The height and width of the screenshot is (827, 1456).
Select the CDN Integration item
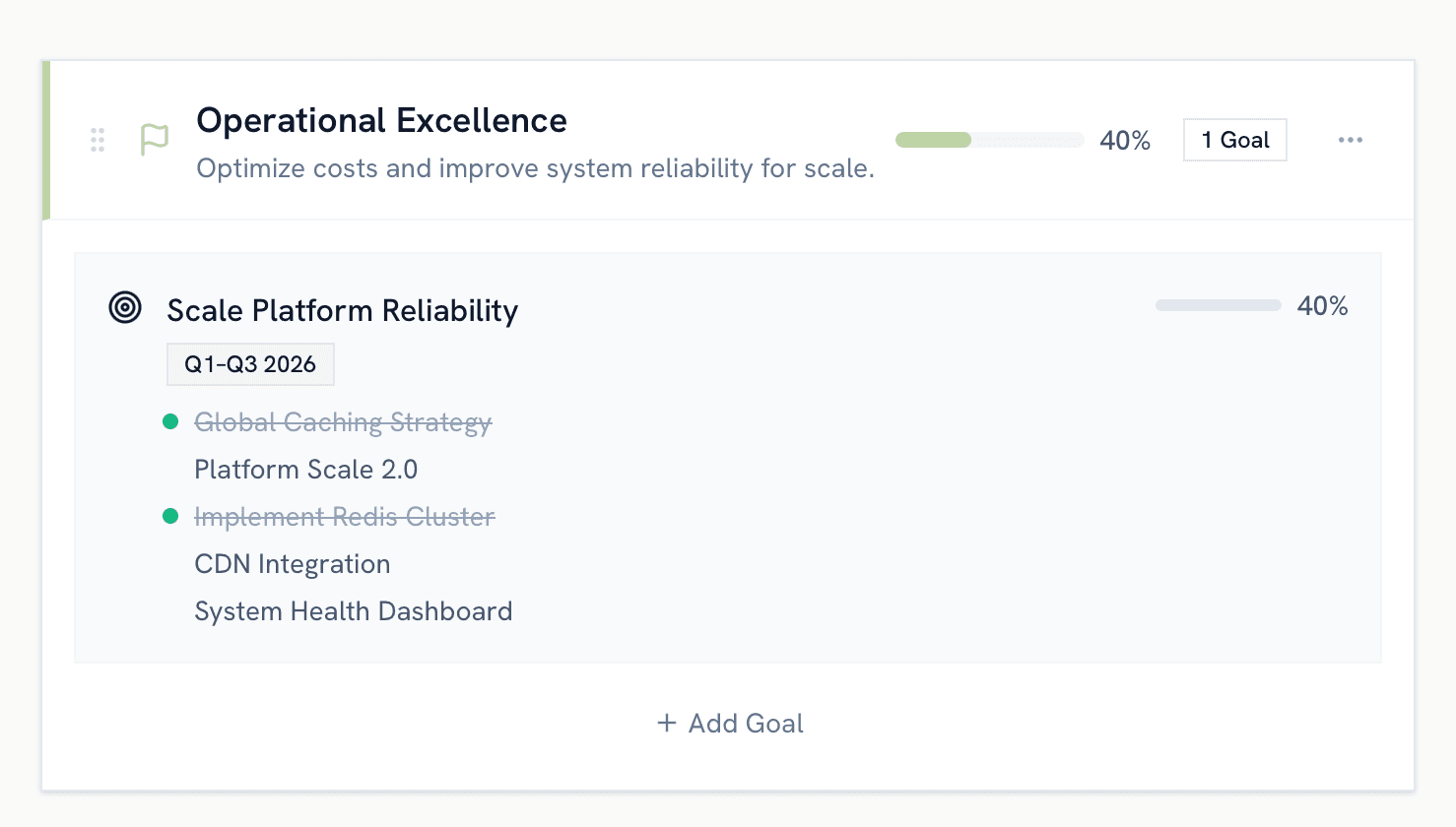(x=293, y=564)
